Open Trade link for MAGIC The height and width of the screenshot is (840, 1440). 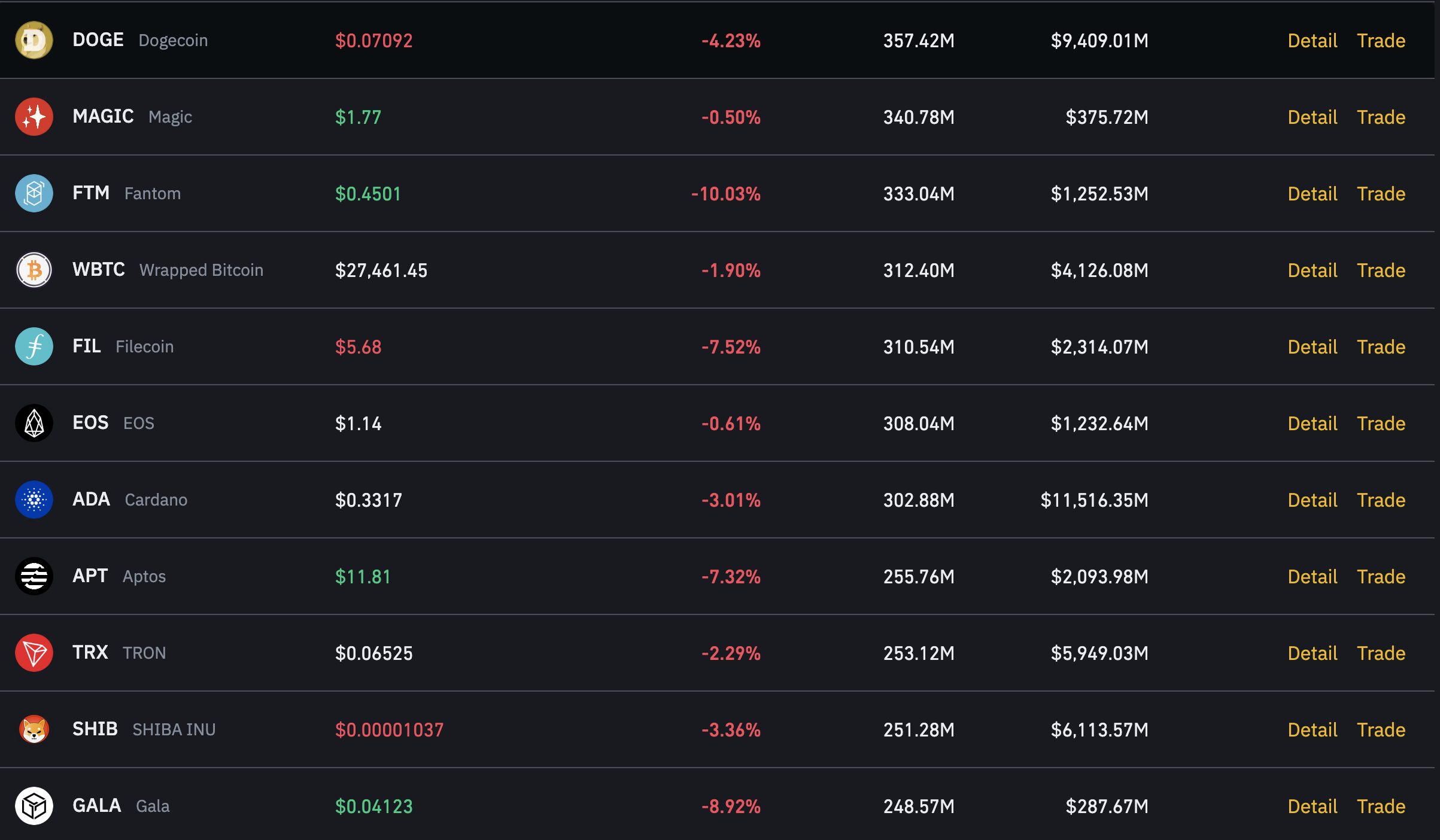coord(1381,117)
